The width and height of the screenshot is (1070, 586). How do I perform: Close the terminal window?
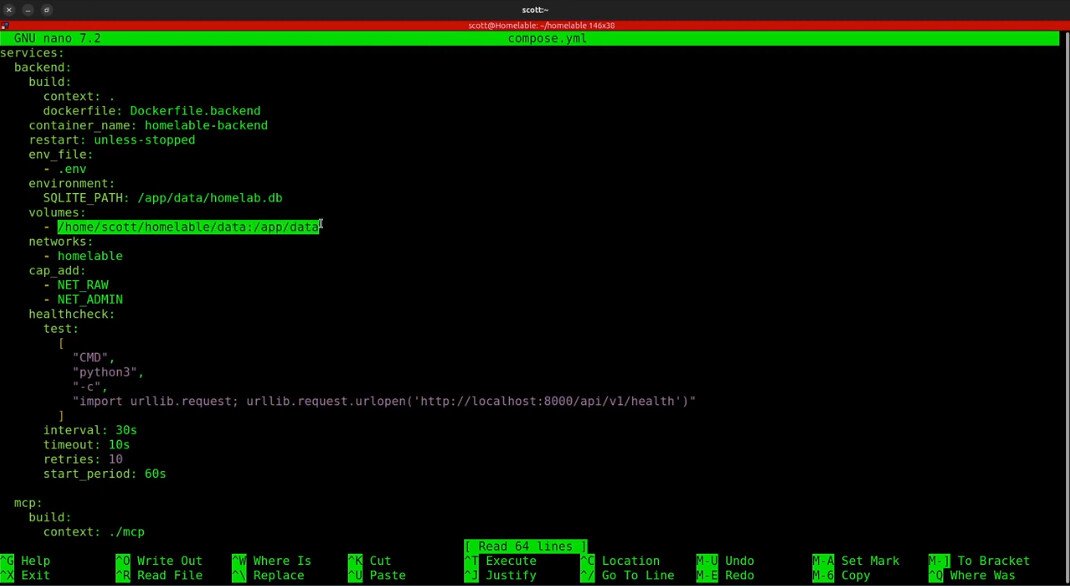click(x=9, y=10)
